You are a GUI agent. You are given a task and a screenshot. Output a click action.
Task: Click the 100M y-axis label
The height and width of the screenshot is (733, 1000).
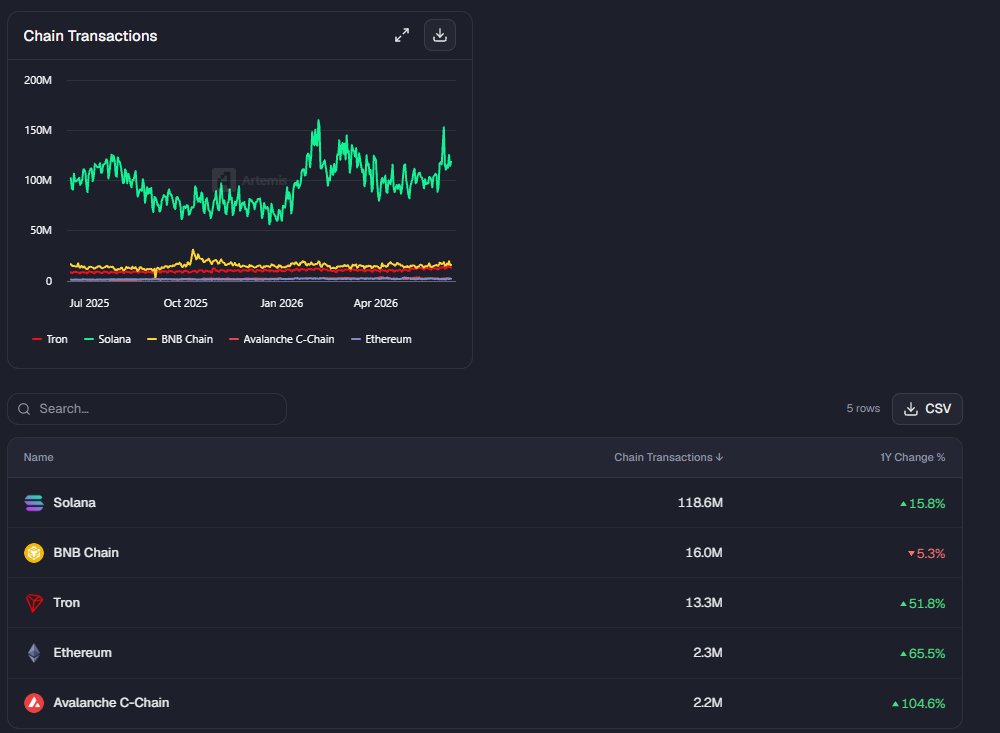click(x=38, y=180)
